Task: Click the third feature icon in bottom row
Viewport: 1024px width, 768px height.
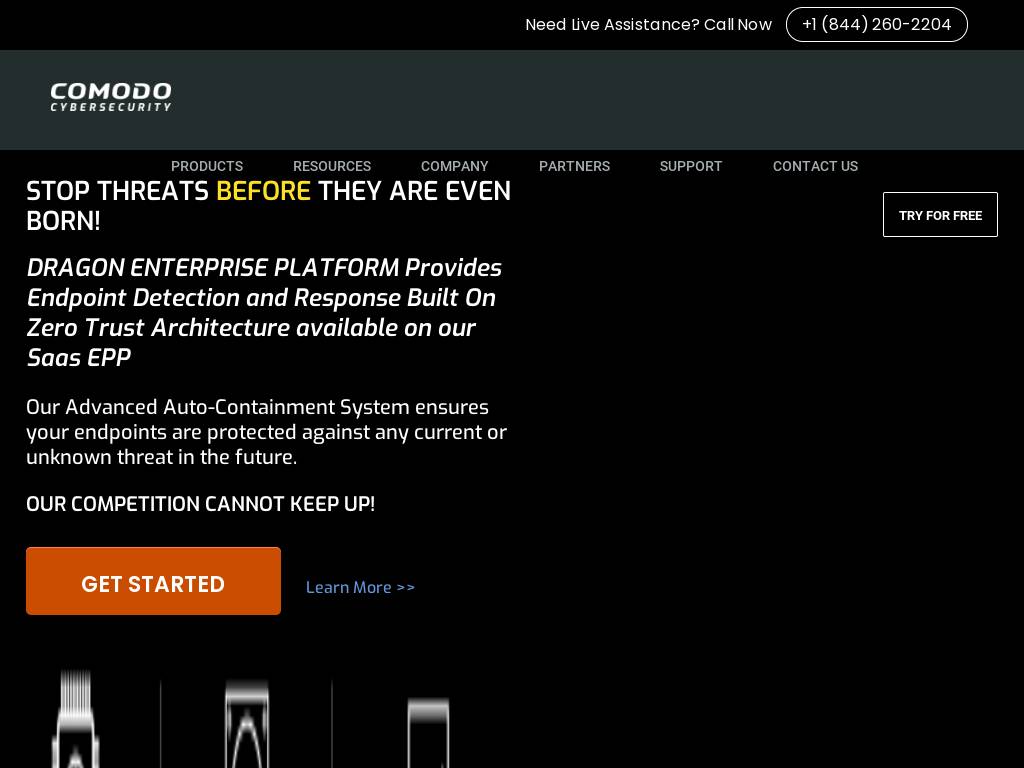Action: (428, 730)
